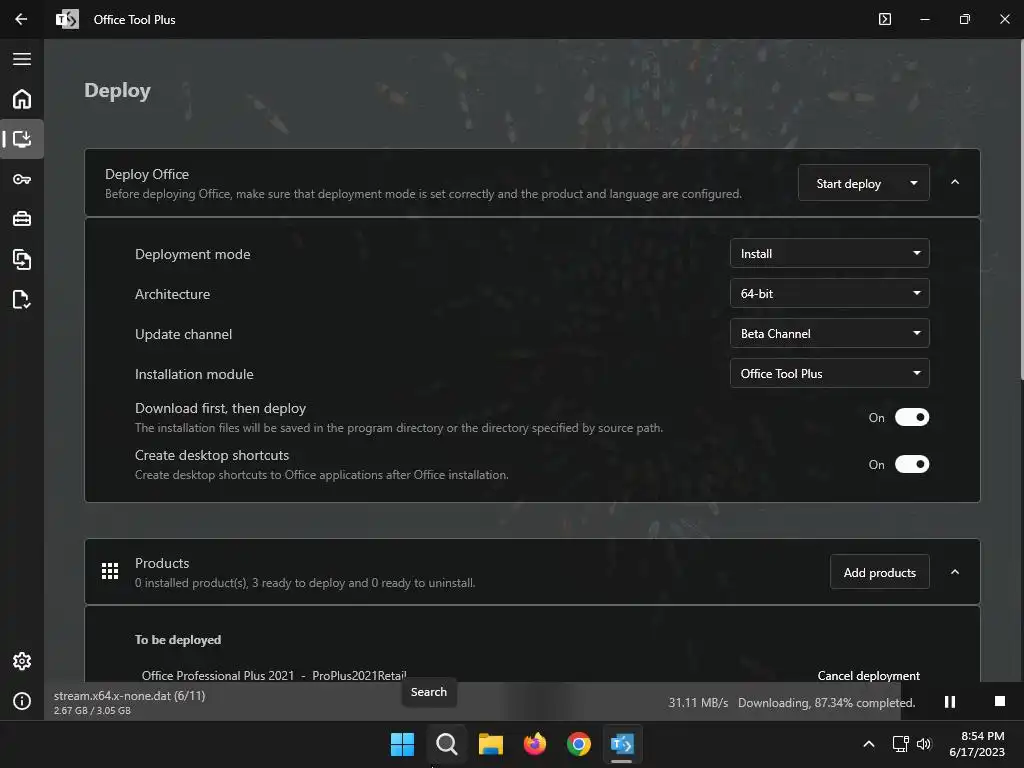
Task: Toggle Create desktop shortcuts switch
Action: [x=912, y=464]
